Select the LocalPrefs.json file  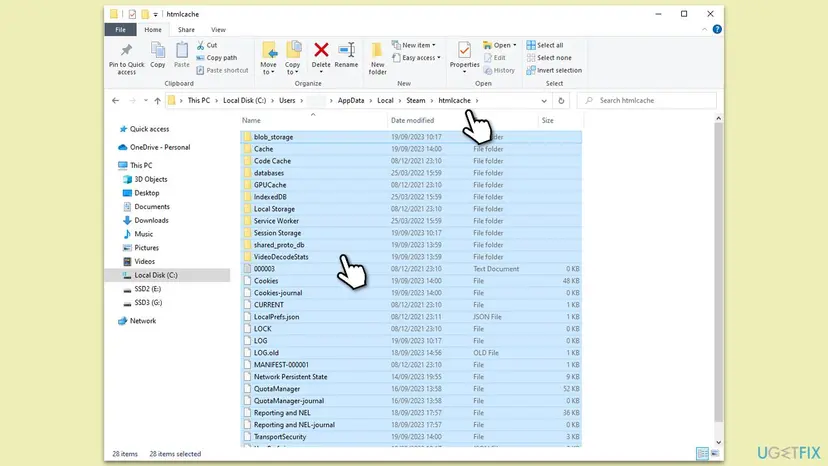411,317
